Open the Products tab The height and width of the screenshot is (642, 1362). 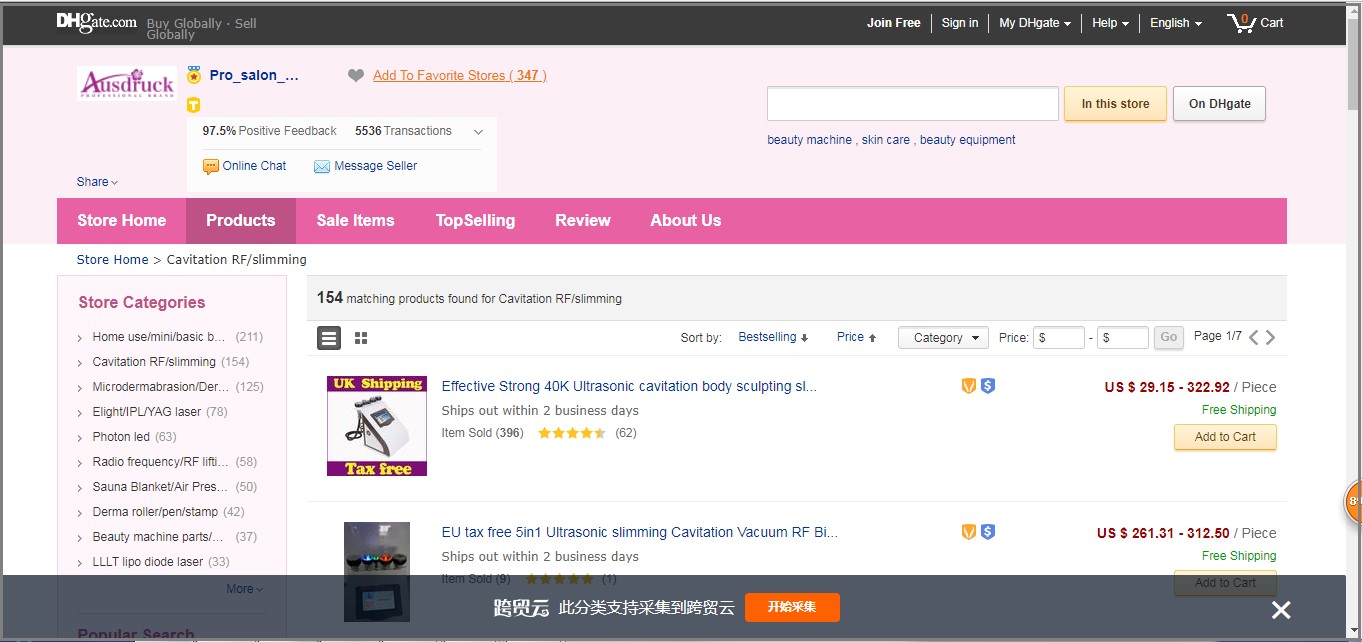coord(241,221)
